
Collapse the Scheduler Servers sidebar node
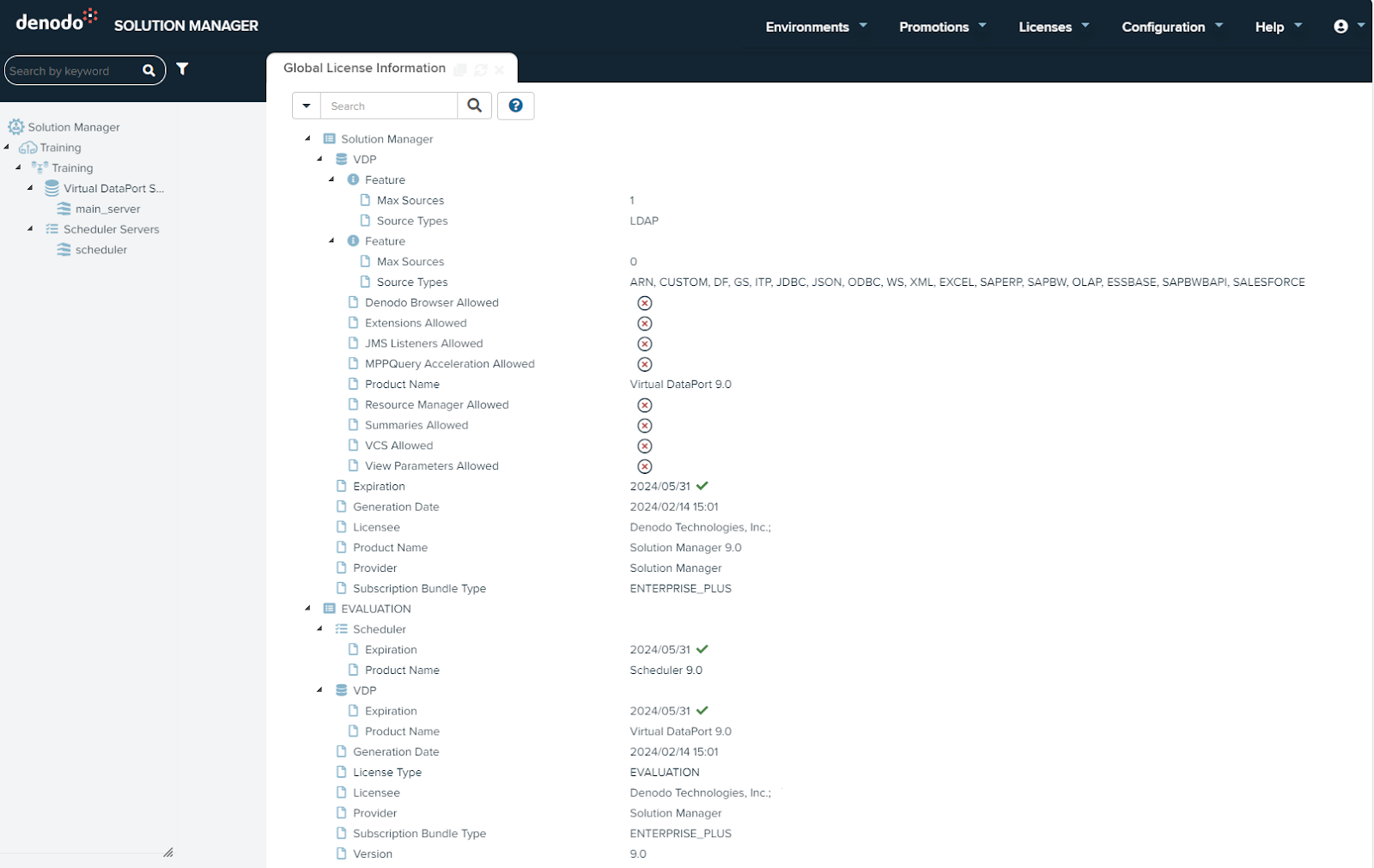31,228
